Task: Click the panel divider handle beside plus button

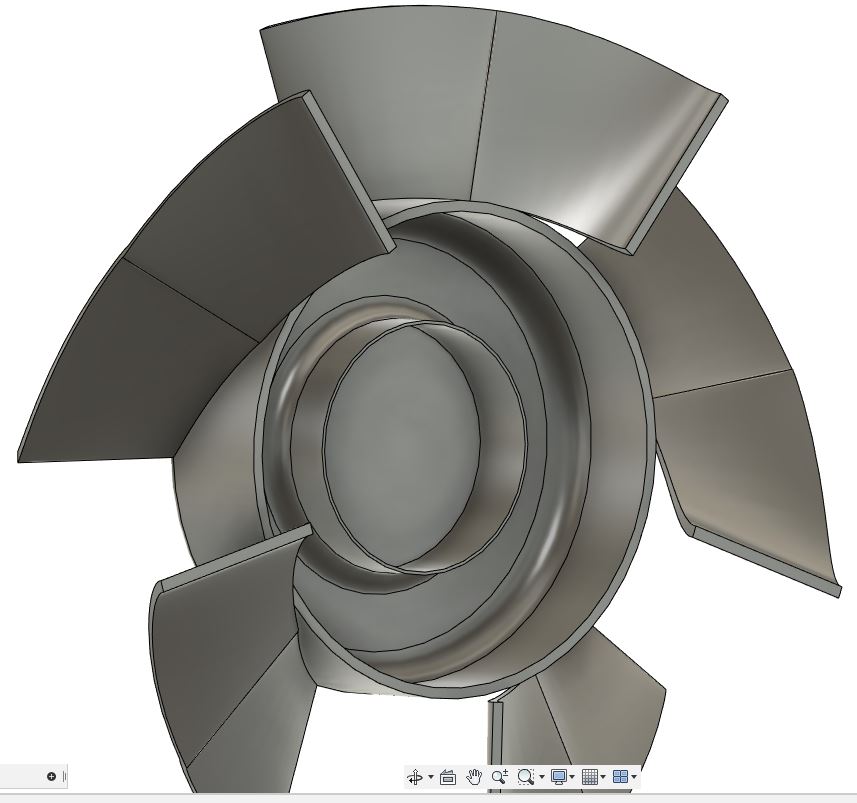Action: pyautogui.click(x=64, y=776)
